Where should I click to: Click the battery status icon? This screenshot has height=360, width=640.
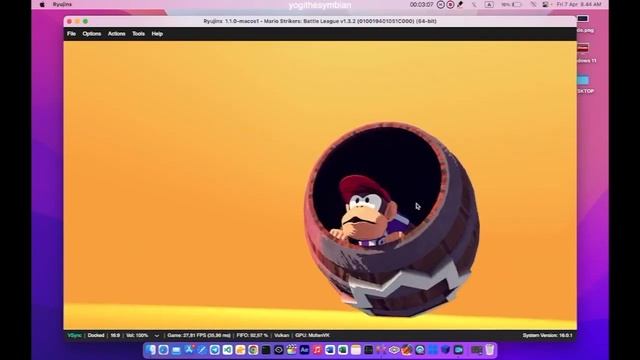coord(517,4)
